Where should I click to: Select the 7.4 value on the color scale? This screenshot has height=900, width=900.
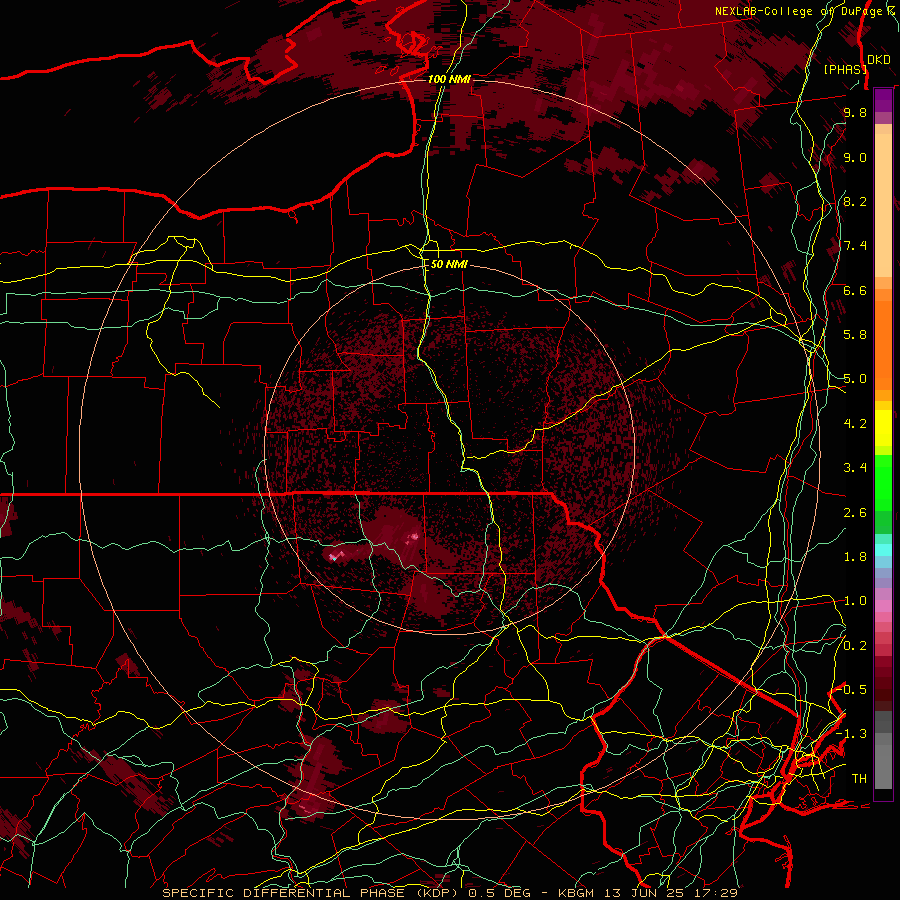[855, 246]
